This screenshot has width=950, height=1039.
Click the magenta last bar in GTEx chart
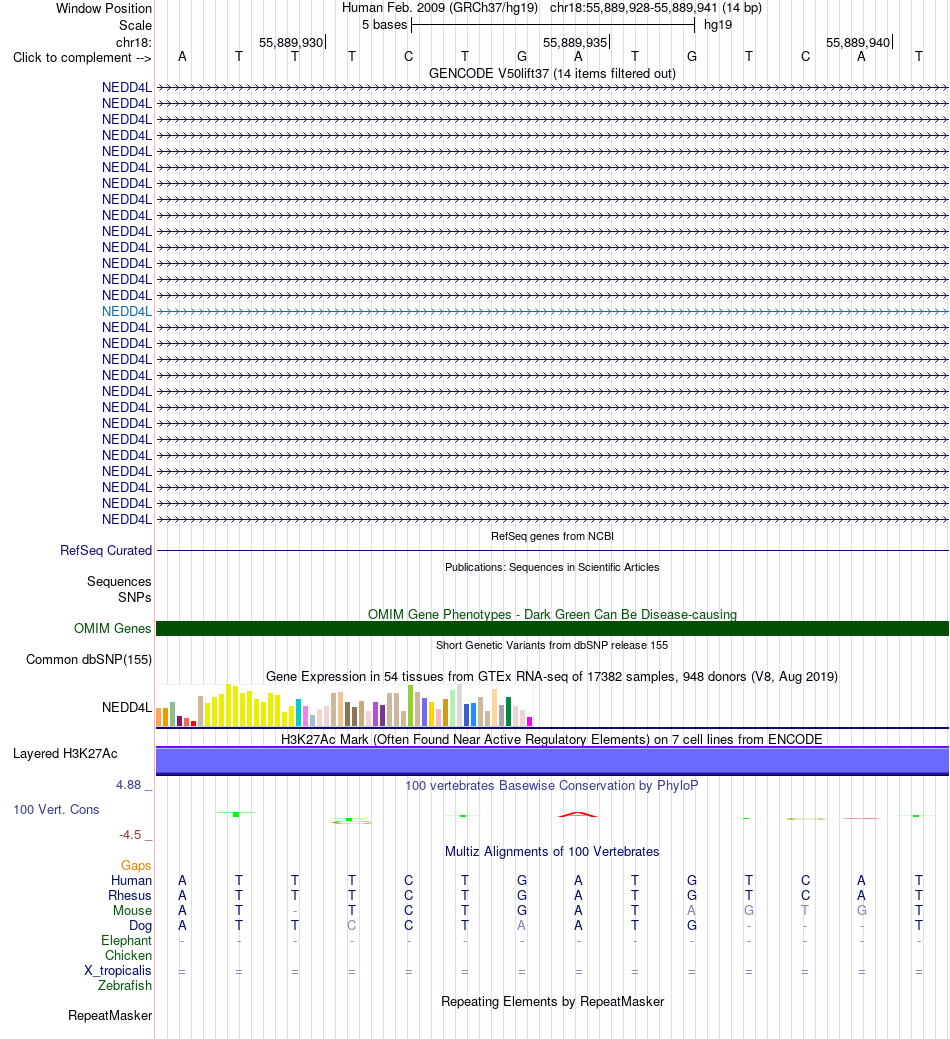point(529,722)
